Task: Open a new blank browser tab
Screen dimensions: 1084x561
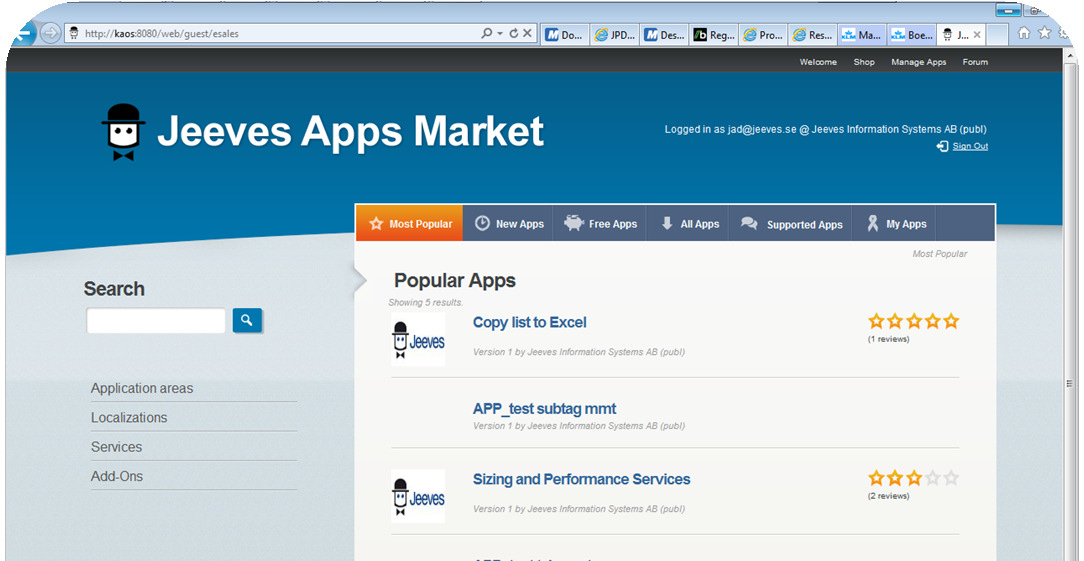Action: 996,35
